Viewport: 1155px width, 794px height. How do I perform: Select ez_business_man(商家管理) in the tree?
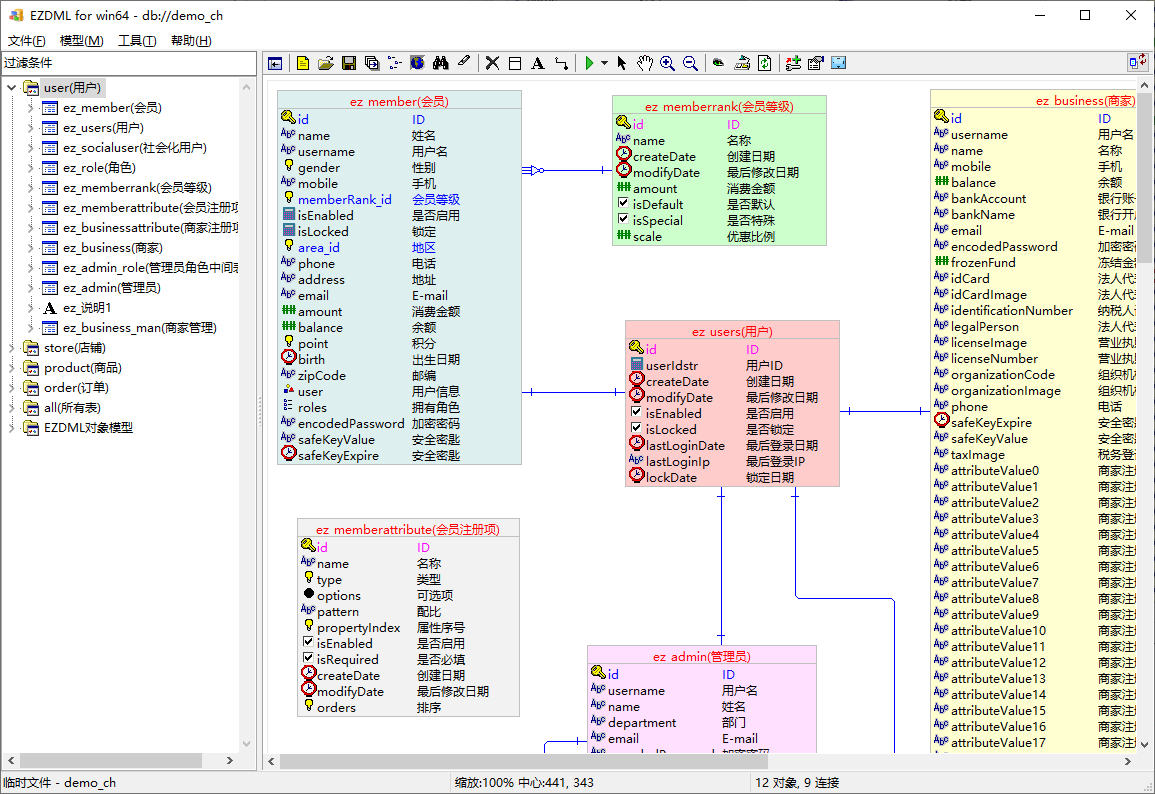[x=140, y=328]
